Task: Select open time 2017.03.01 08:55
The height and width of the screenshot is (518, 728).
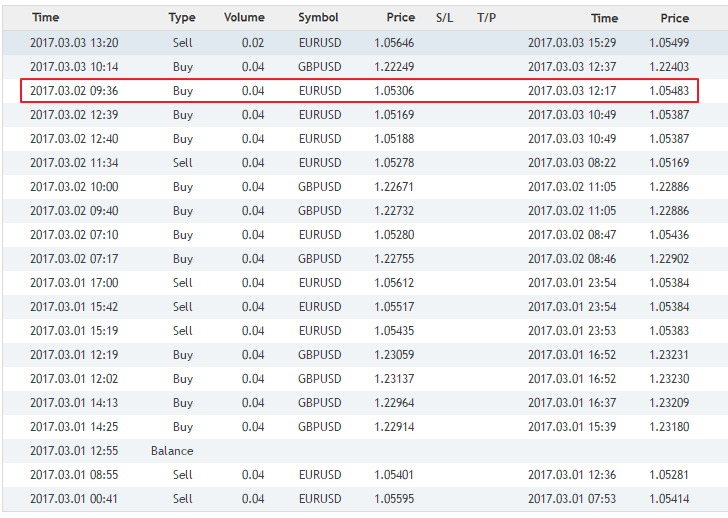Action: click(x=74, y=475)
